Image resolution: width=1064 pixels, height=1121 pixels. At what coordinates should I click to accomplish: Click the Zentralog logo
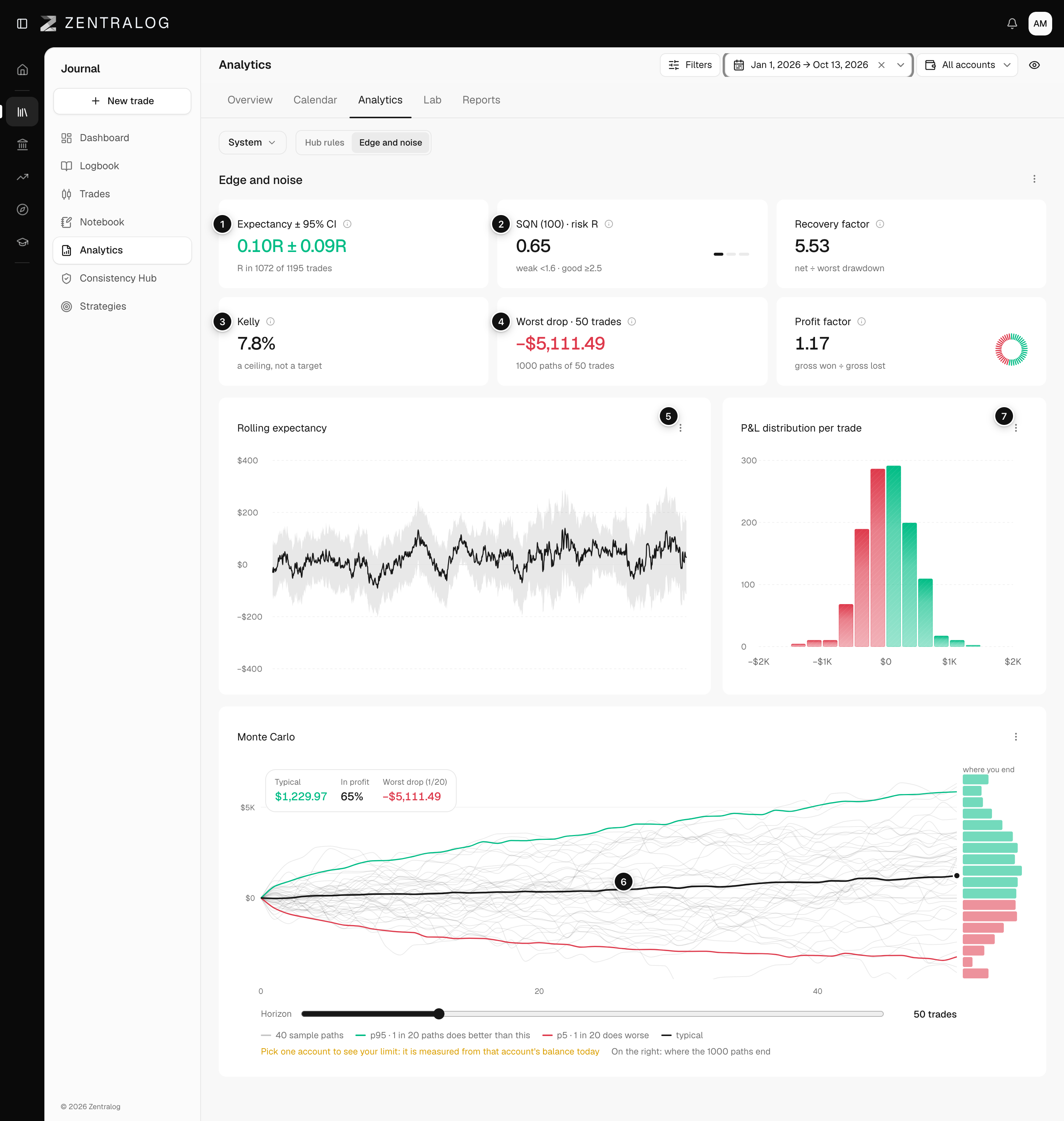(x=105, y=23)
